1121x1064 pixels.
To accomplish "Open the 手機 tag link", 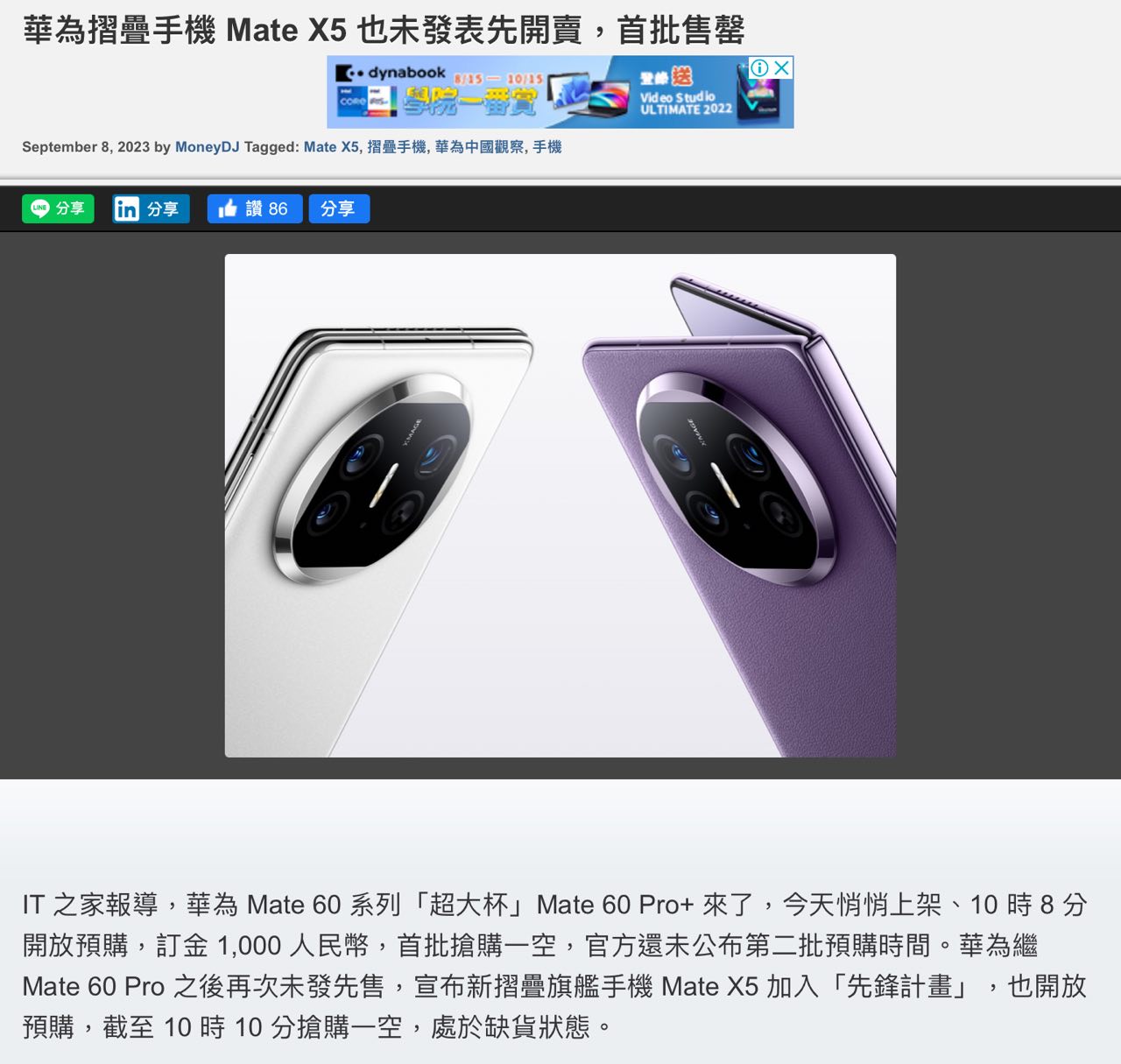I will click(x=547, y=147).
